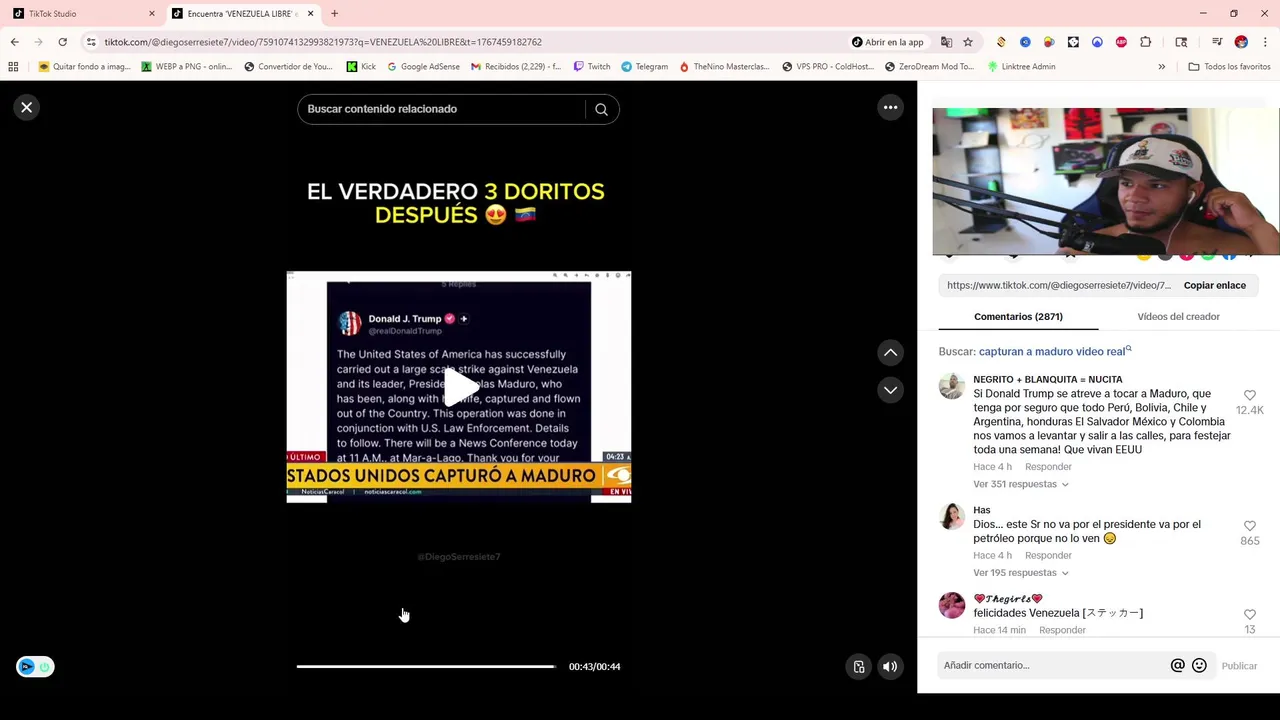Open the translate page icon
This screenshot has width=1280, height=720.
(x=946, y=42)
